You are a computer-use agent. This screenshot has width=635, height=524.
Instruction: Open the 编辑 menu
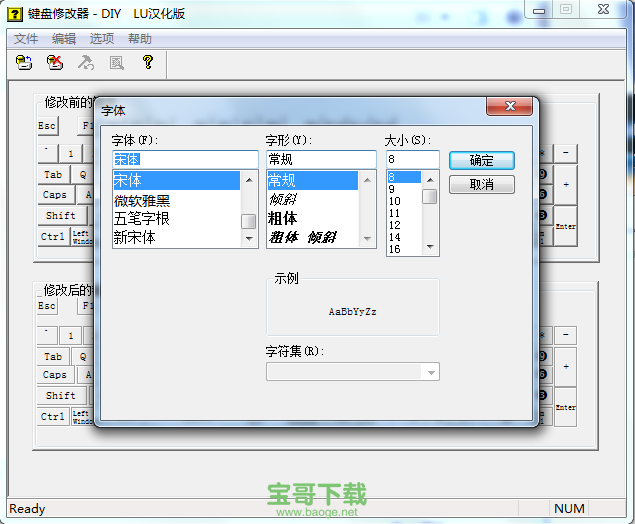point(64,39)
